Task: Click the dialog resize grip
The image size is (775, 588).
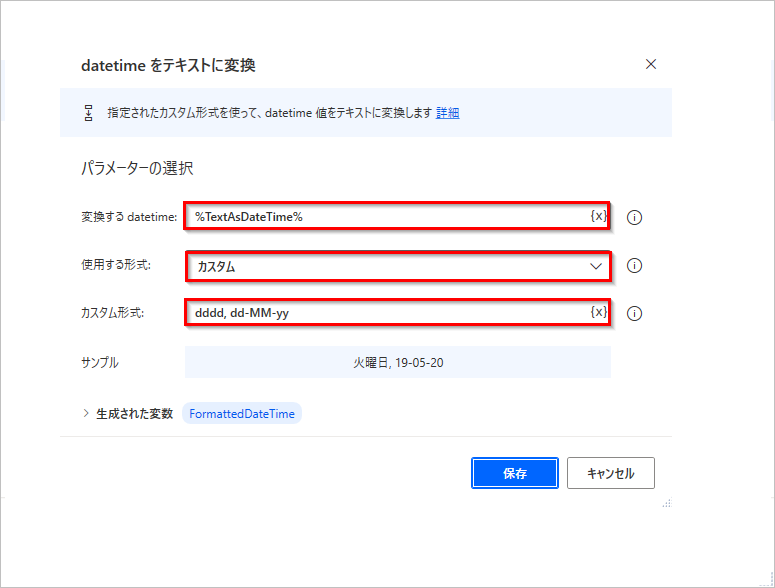Action: [667, 503]
